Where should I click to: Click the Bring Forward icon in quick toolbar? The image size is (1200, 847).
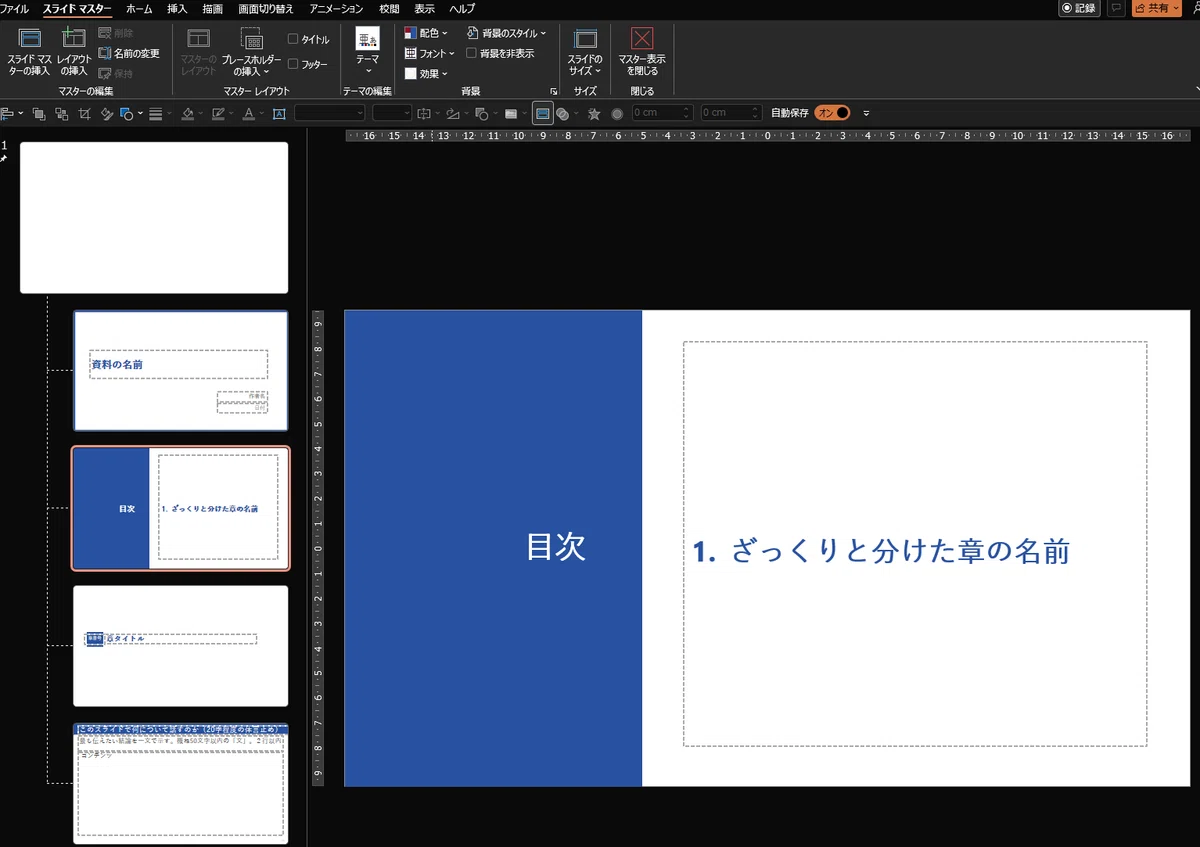coord(38,113)
